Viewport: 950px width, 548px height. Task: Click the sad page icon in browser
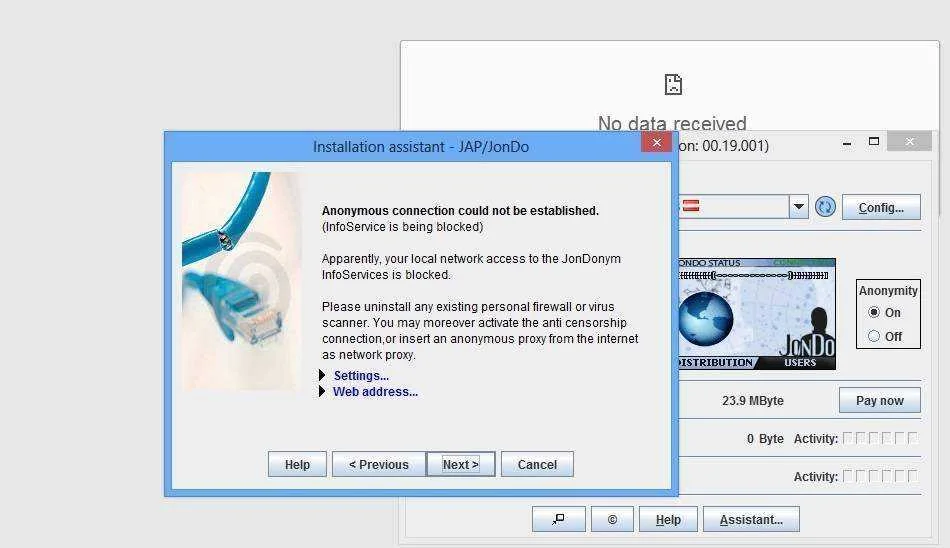(x=673, y=84)
